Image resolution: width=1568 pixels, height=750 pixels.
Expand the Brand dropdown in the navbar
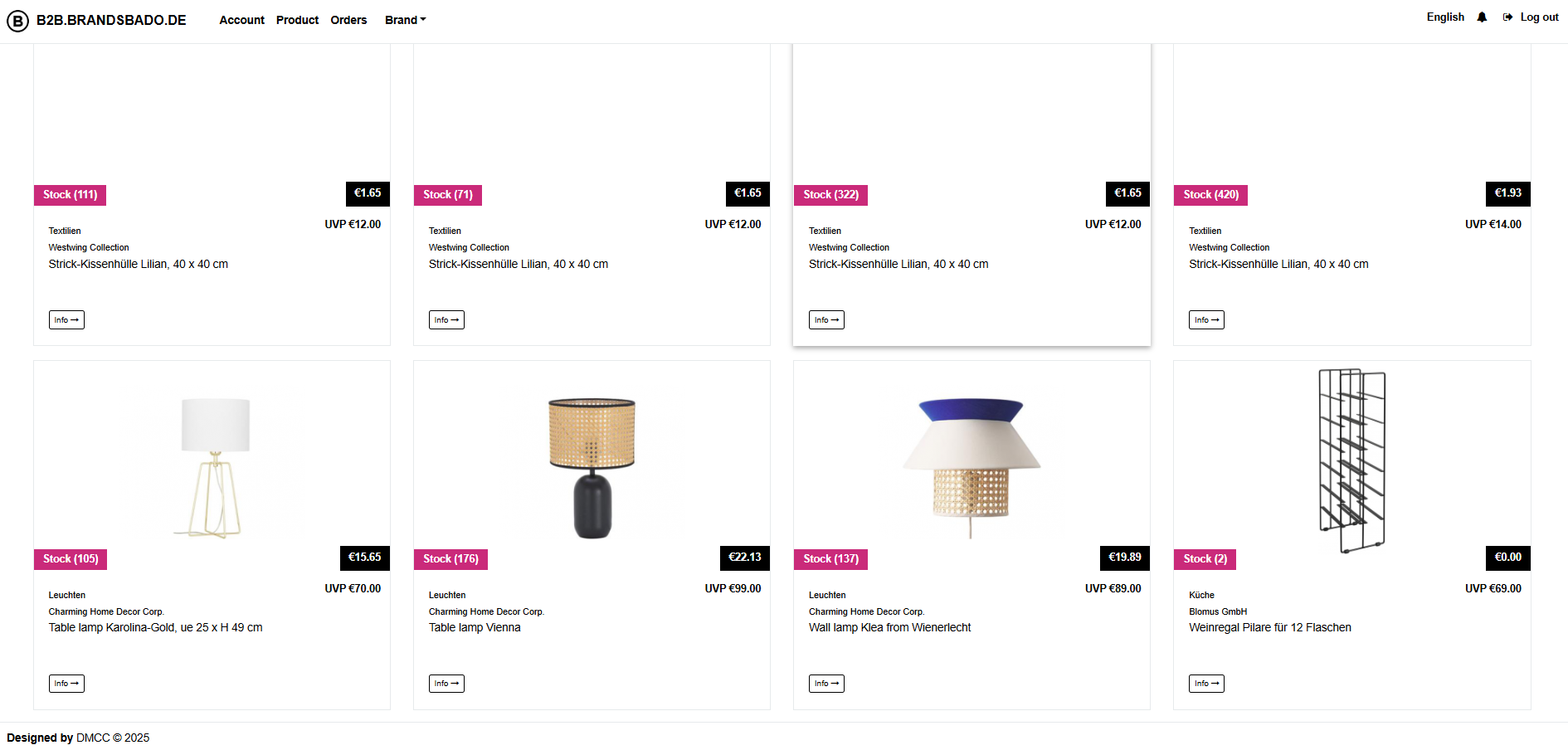point(405,19)
